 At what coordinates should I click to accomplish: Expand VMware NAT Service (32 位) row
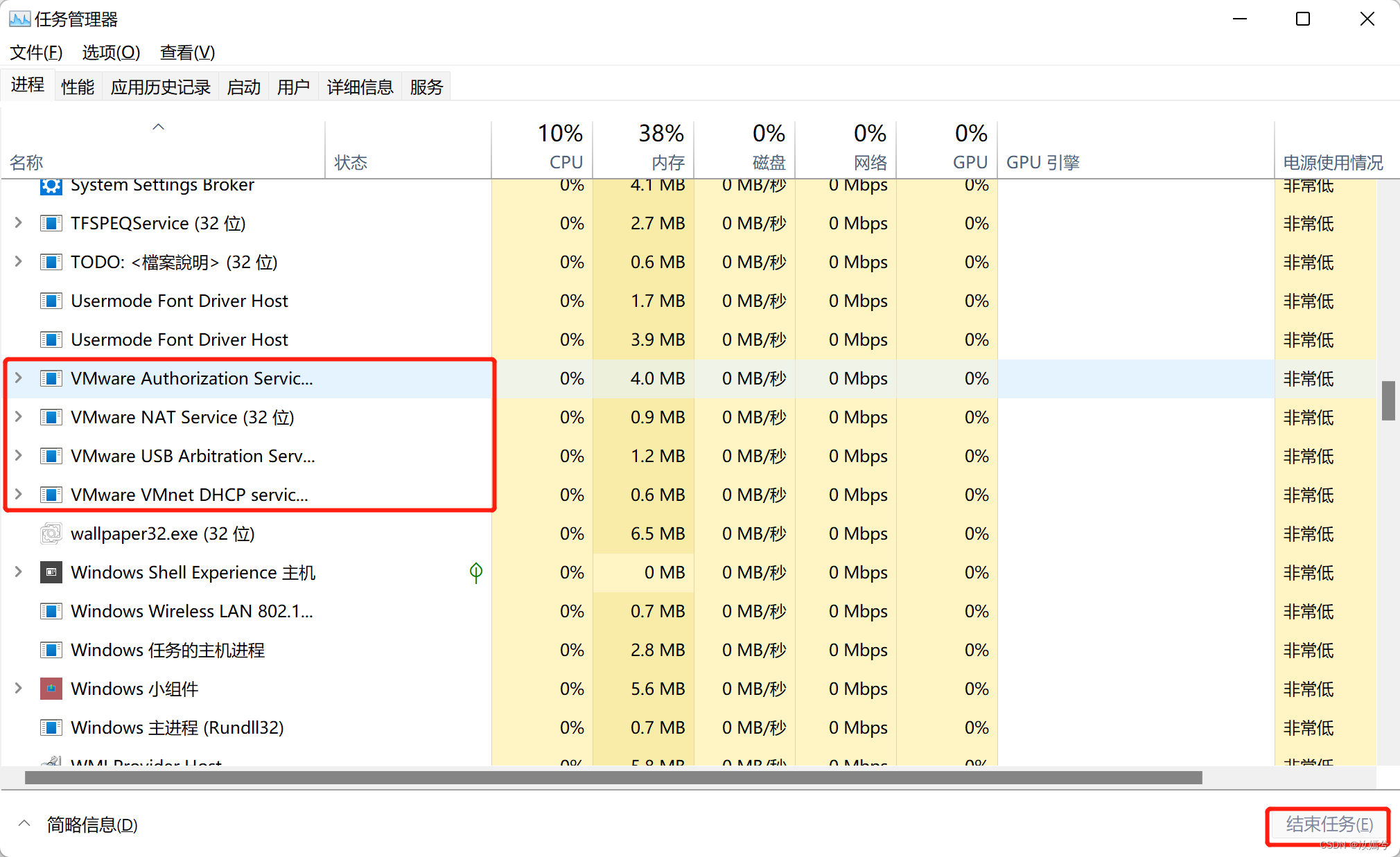(19, 417)
